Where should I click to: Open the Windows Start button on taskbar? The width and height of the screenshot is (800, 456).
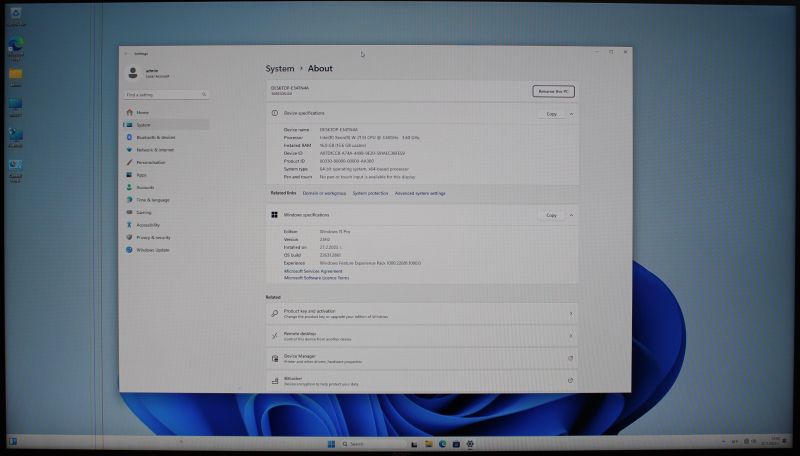point(331,443)
